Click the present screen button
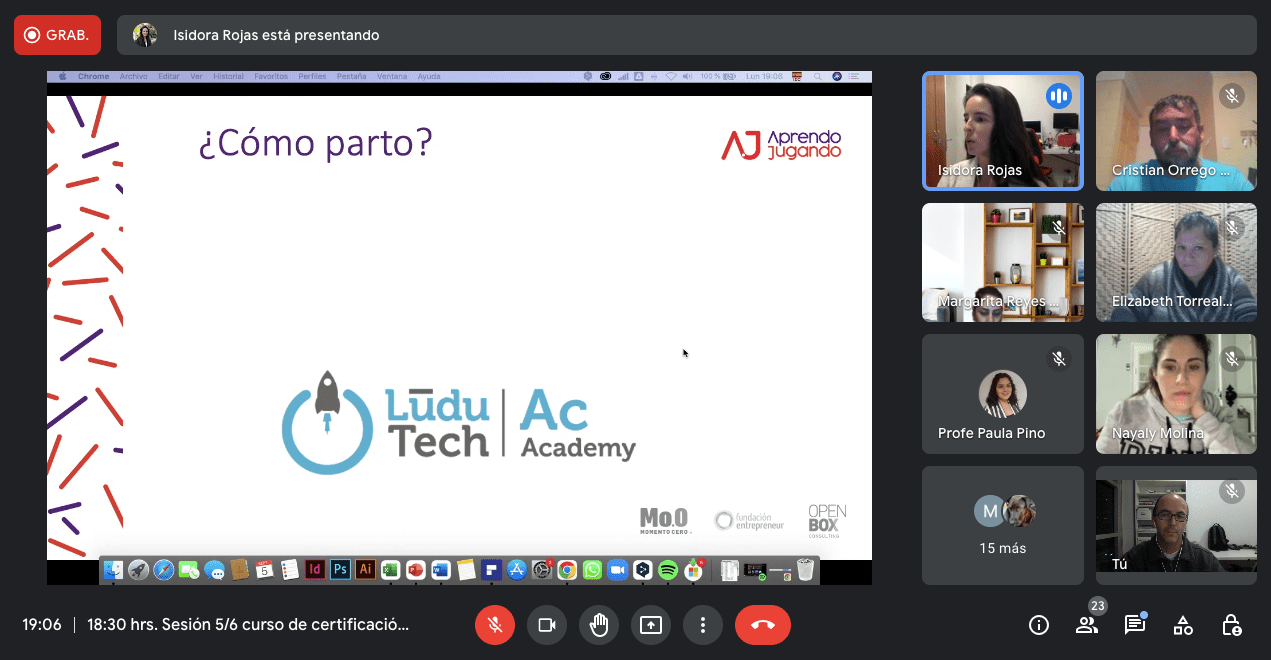 pos(651,625)
